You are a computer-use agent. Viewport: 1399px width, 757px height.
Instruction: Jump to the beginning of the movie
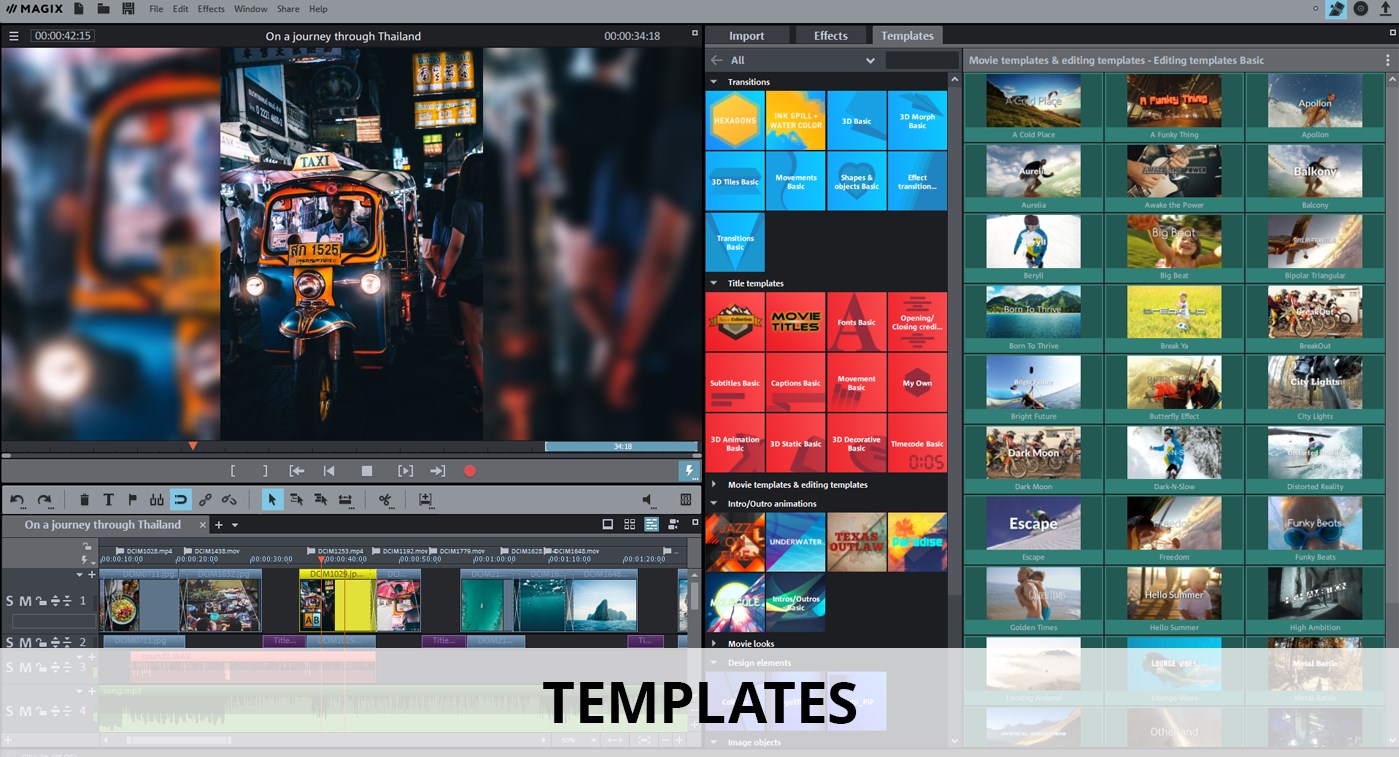329,471
